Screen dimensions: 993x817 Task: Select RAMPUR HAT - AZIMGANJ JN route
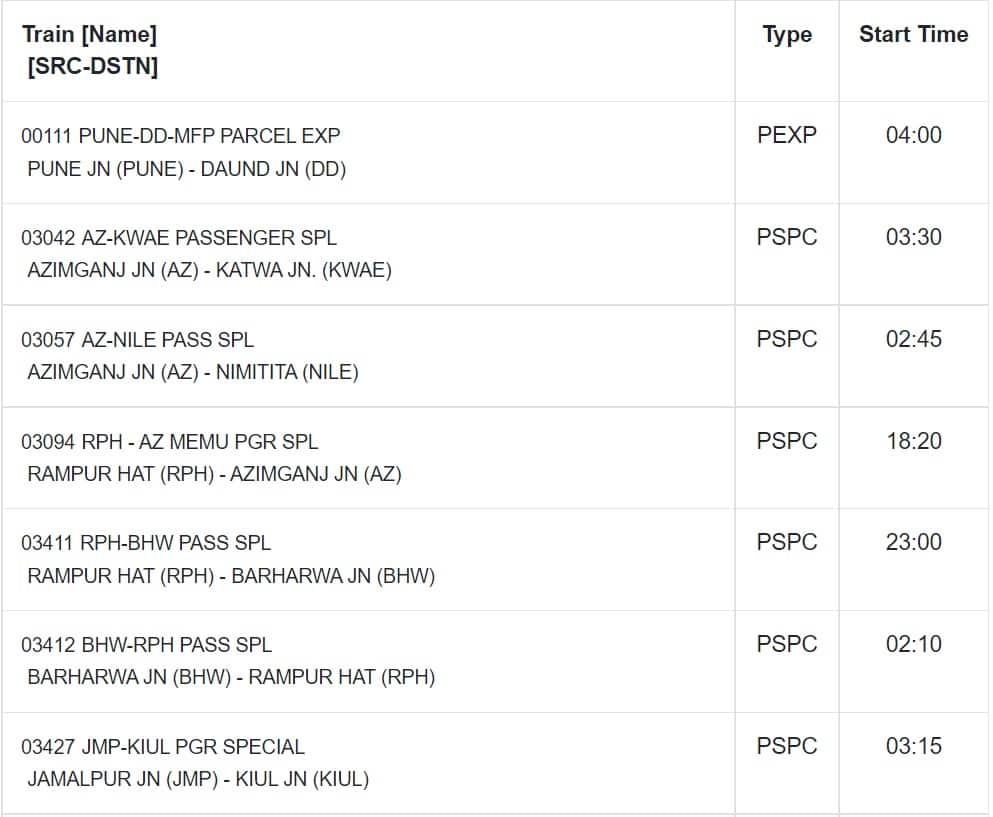(x=215, y=474)
